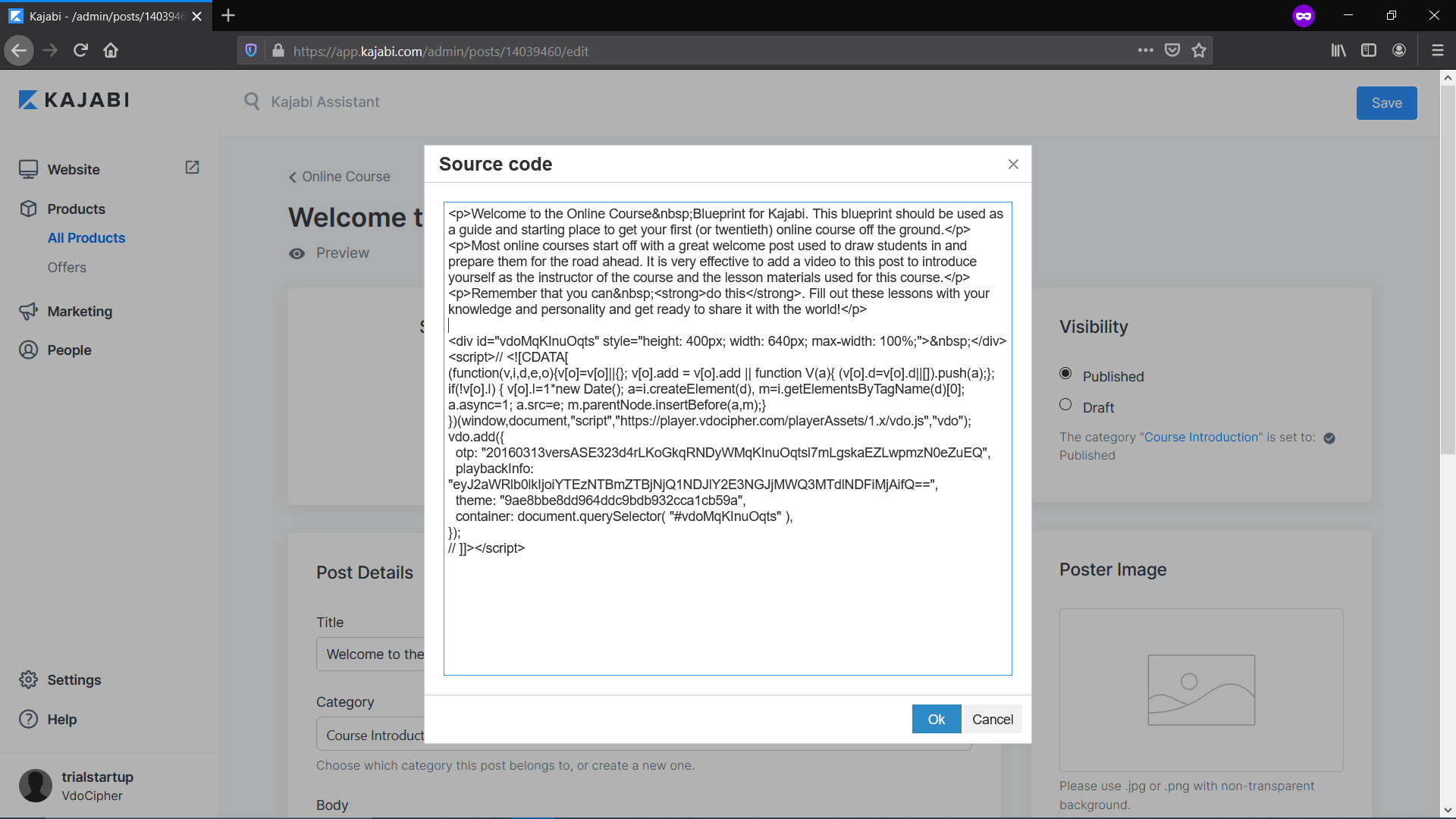Click the Firefox home icon
The height and width of the screenshot is (819, 1456).
coord(111,51)
